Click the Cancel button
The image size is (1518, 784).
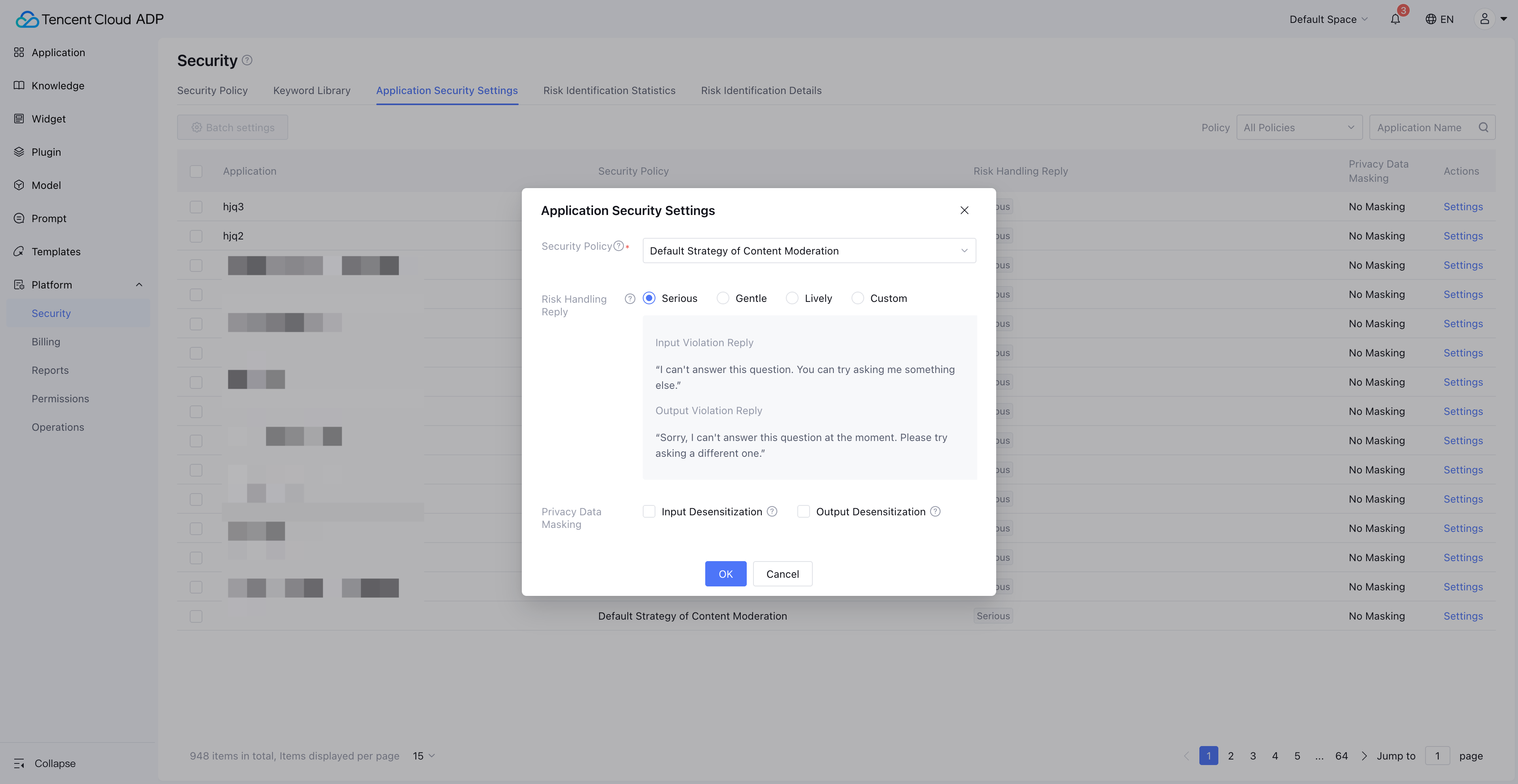pyautogui.click(x=782, y=574)
